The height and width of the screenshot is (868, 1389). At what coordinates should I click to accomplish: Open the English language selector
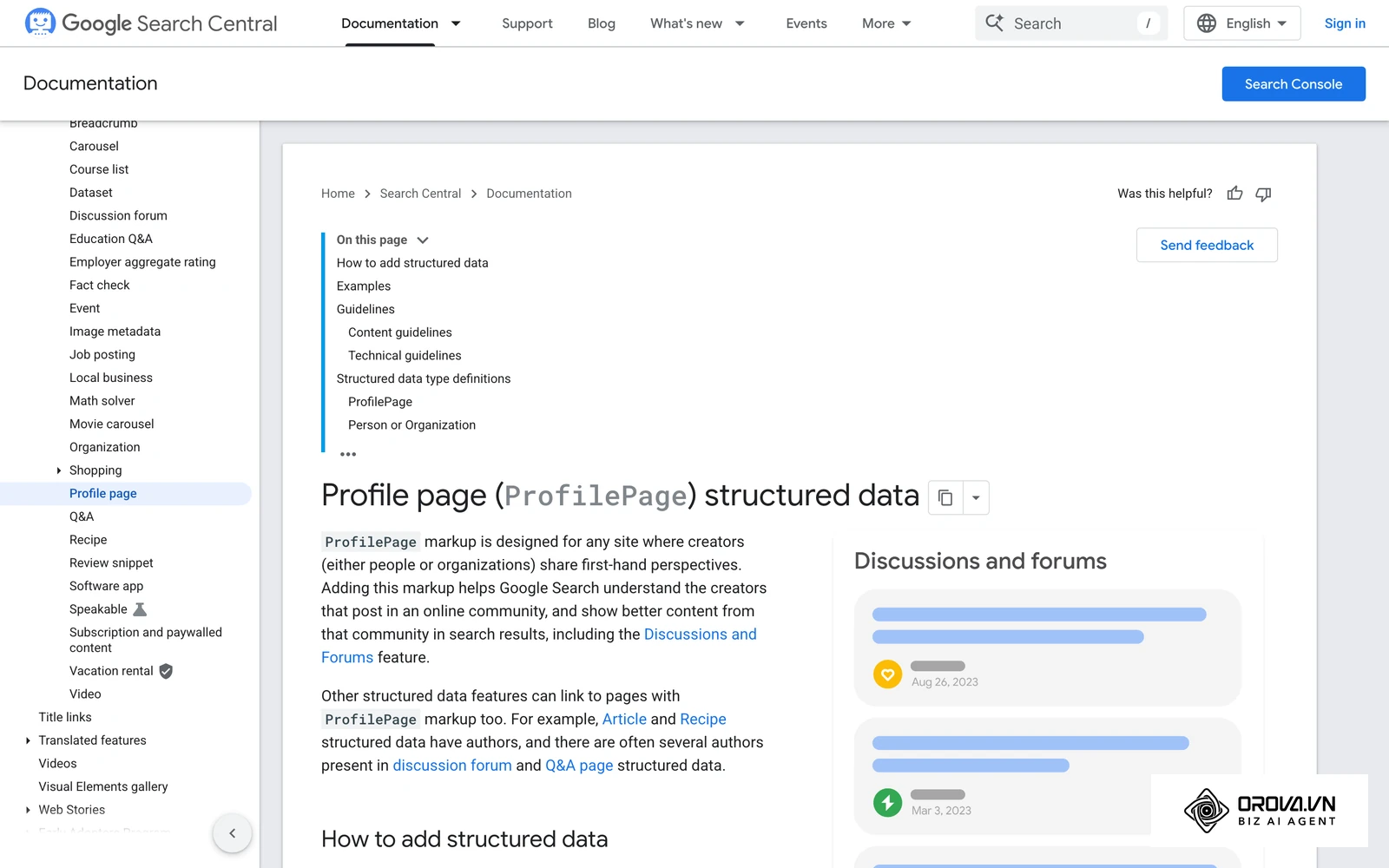tap(1242, 23)
